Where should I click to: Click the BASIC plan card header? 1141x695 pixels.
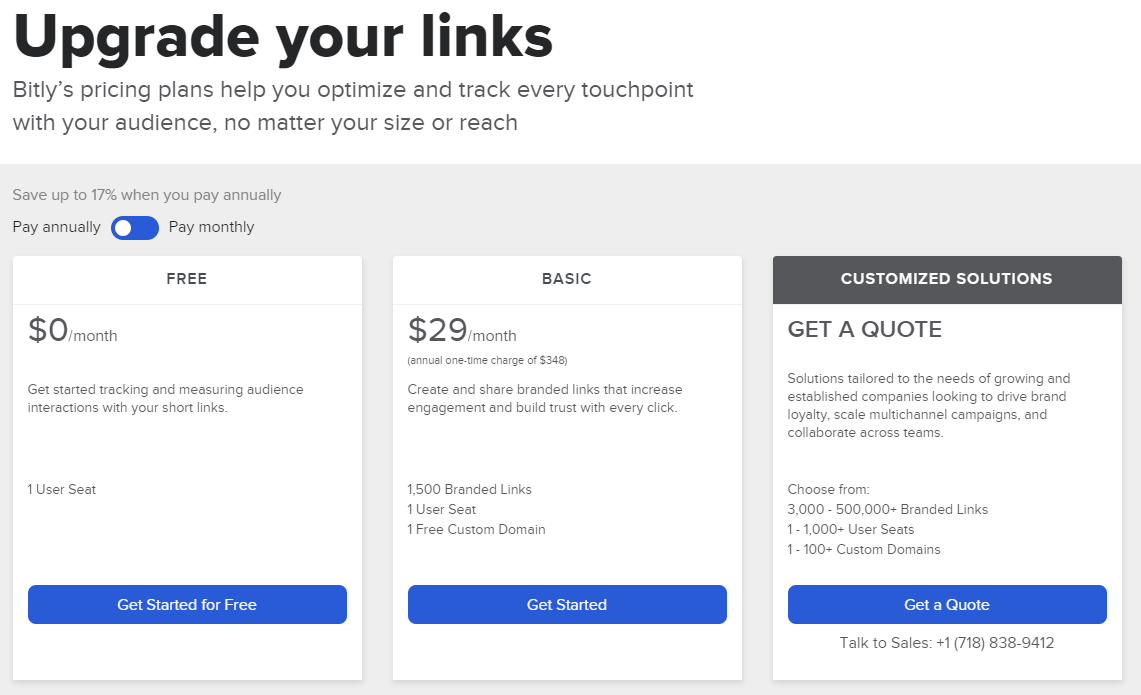click(567, 279)
